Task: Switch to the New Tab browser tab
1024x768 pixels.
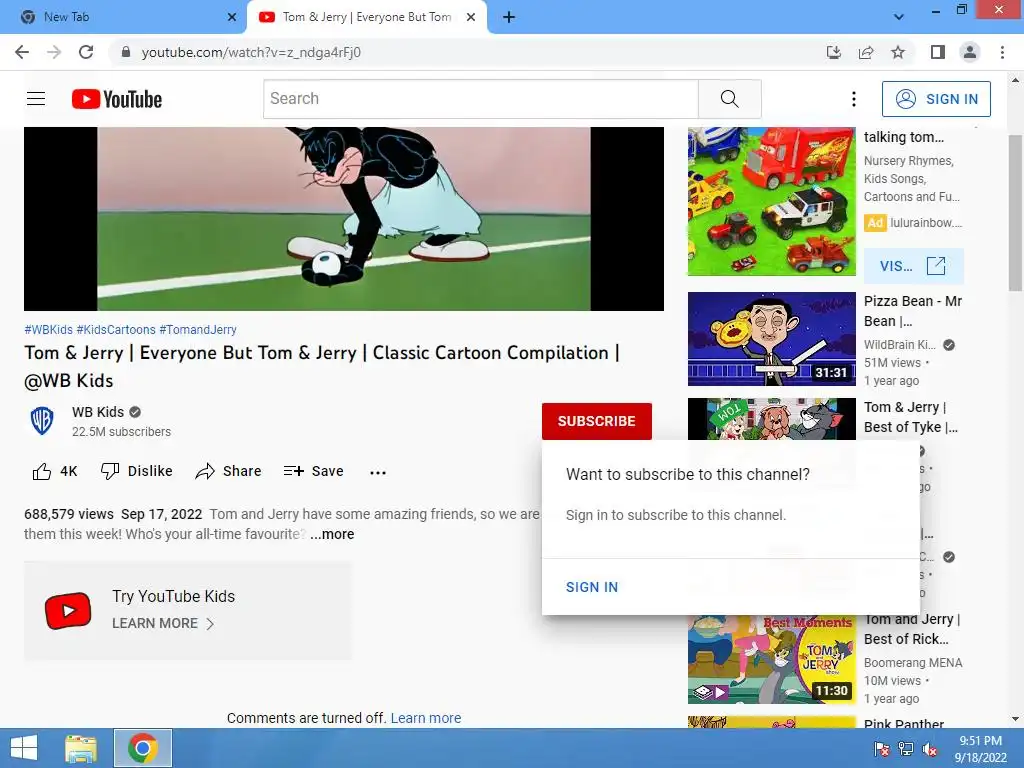Action: [x=122, y=17]
